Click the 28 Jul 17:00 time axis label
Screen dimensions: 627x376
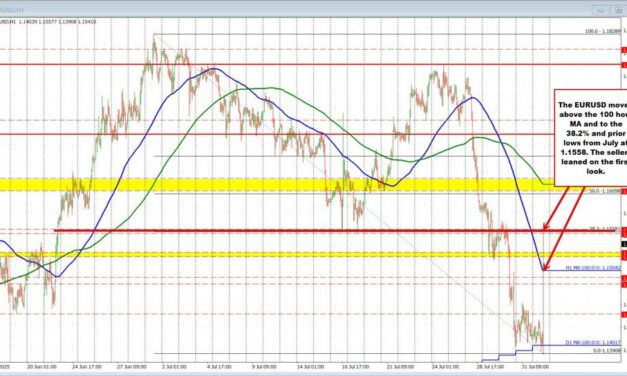pos(489,366)
